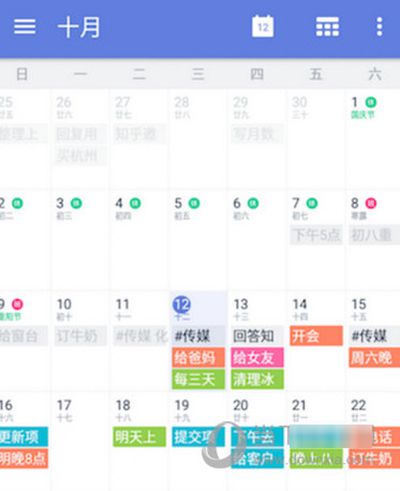The image size is (400, 491).
Task: Open the three-dot overflow menu
Action: 379,27
